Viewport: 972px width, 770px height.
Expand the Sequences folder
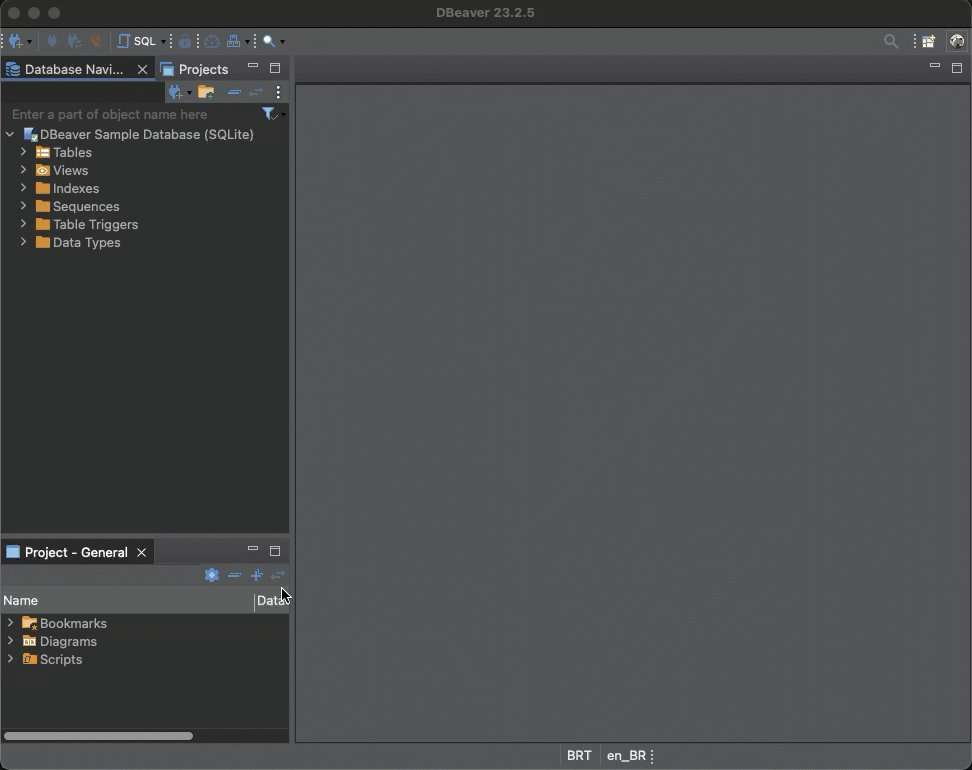click(24, 206)
